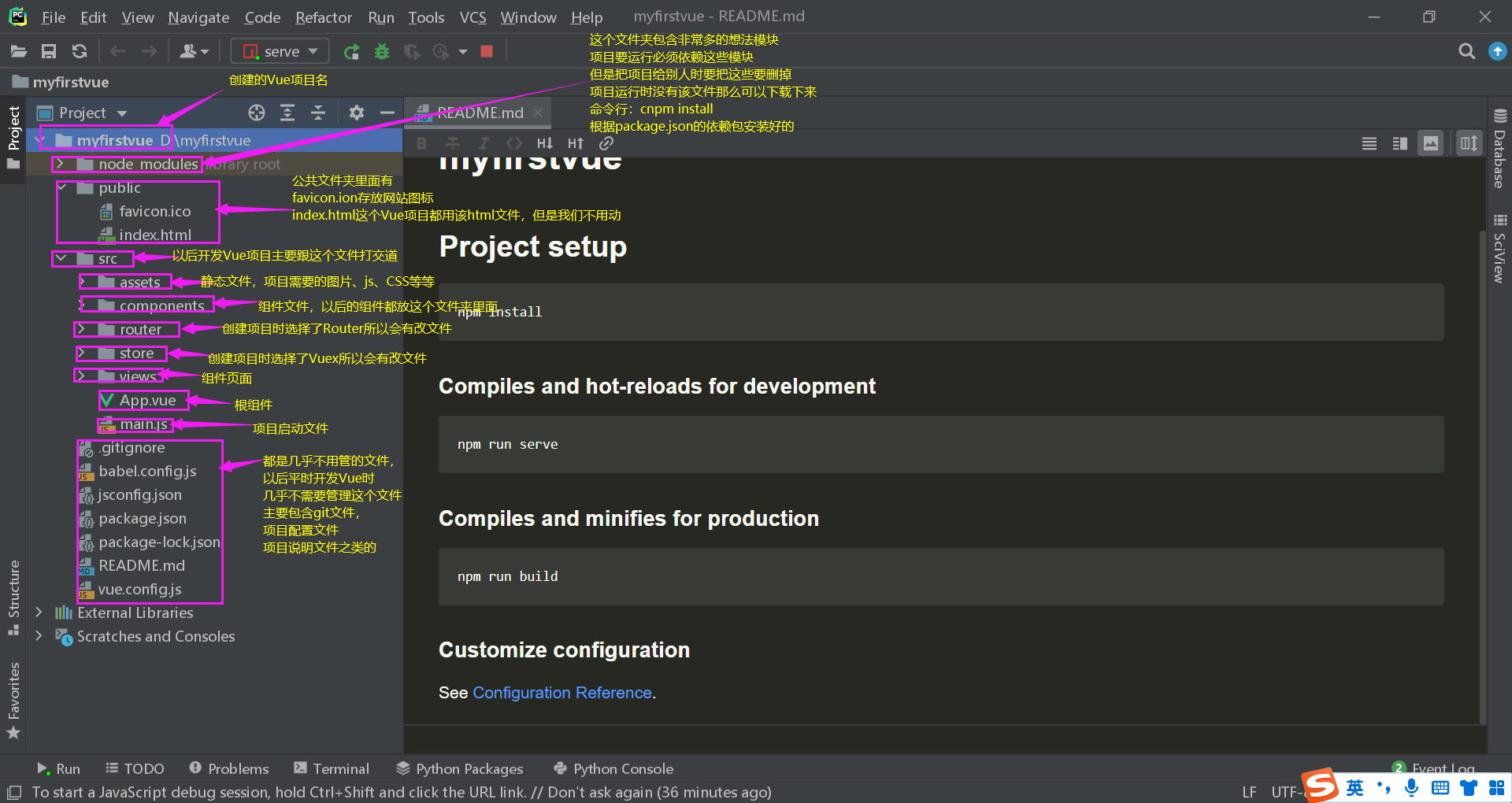Select App.vue in project tree
This screenshot has height=803, width=1512.
pyautogui.click(x=147, y=400)
